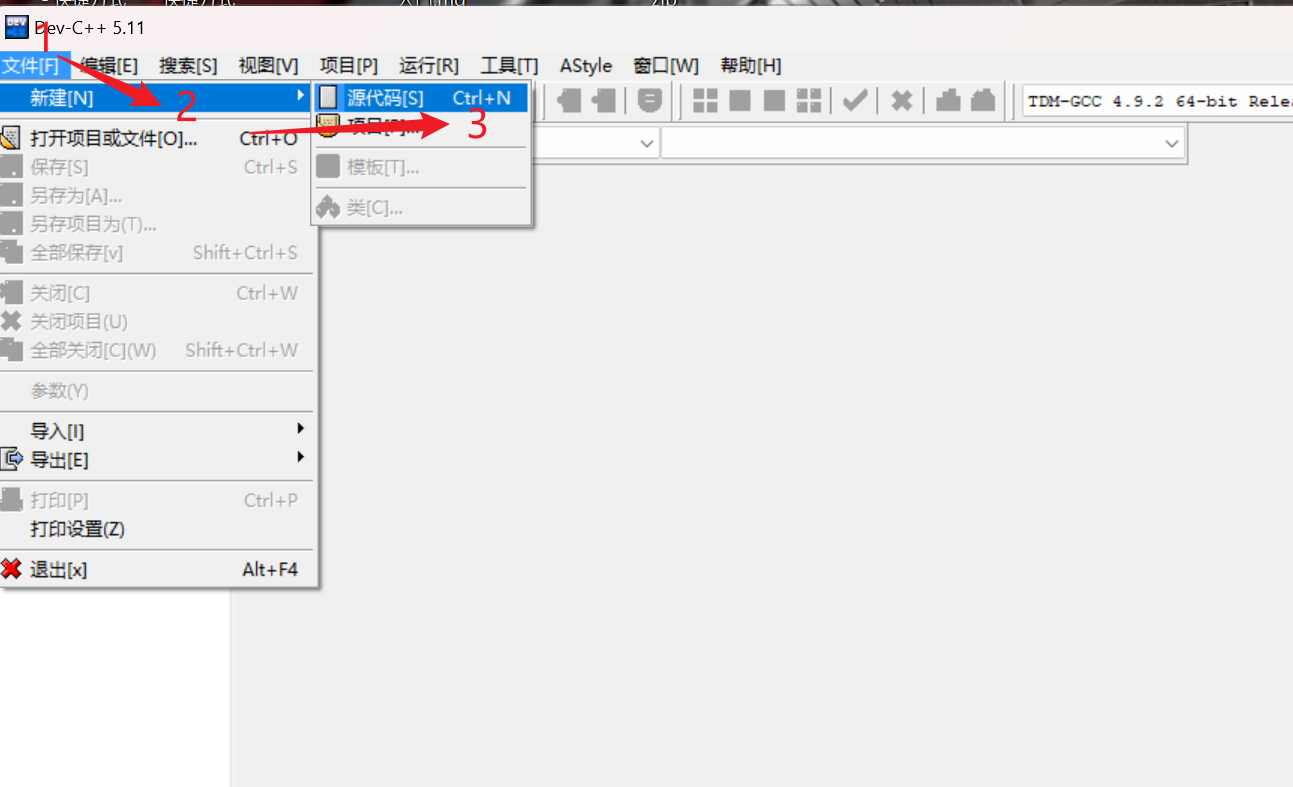The image size is (1293, 787).
Task: Click the Profile Analysis chart icon
Action: tap(948, 100)
